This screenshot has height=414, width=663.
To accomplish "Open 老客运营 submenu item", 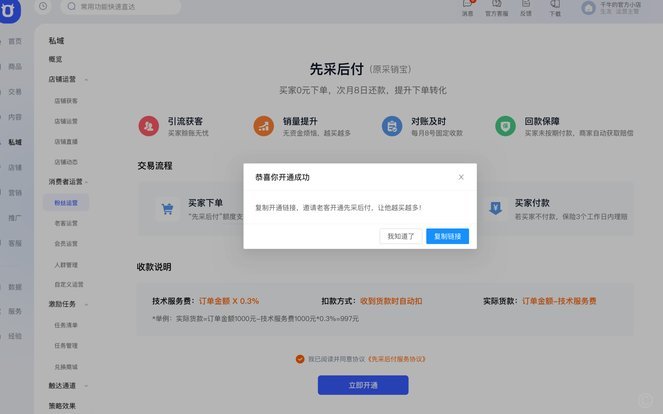I will [66, 223].
